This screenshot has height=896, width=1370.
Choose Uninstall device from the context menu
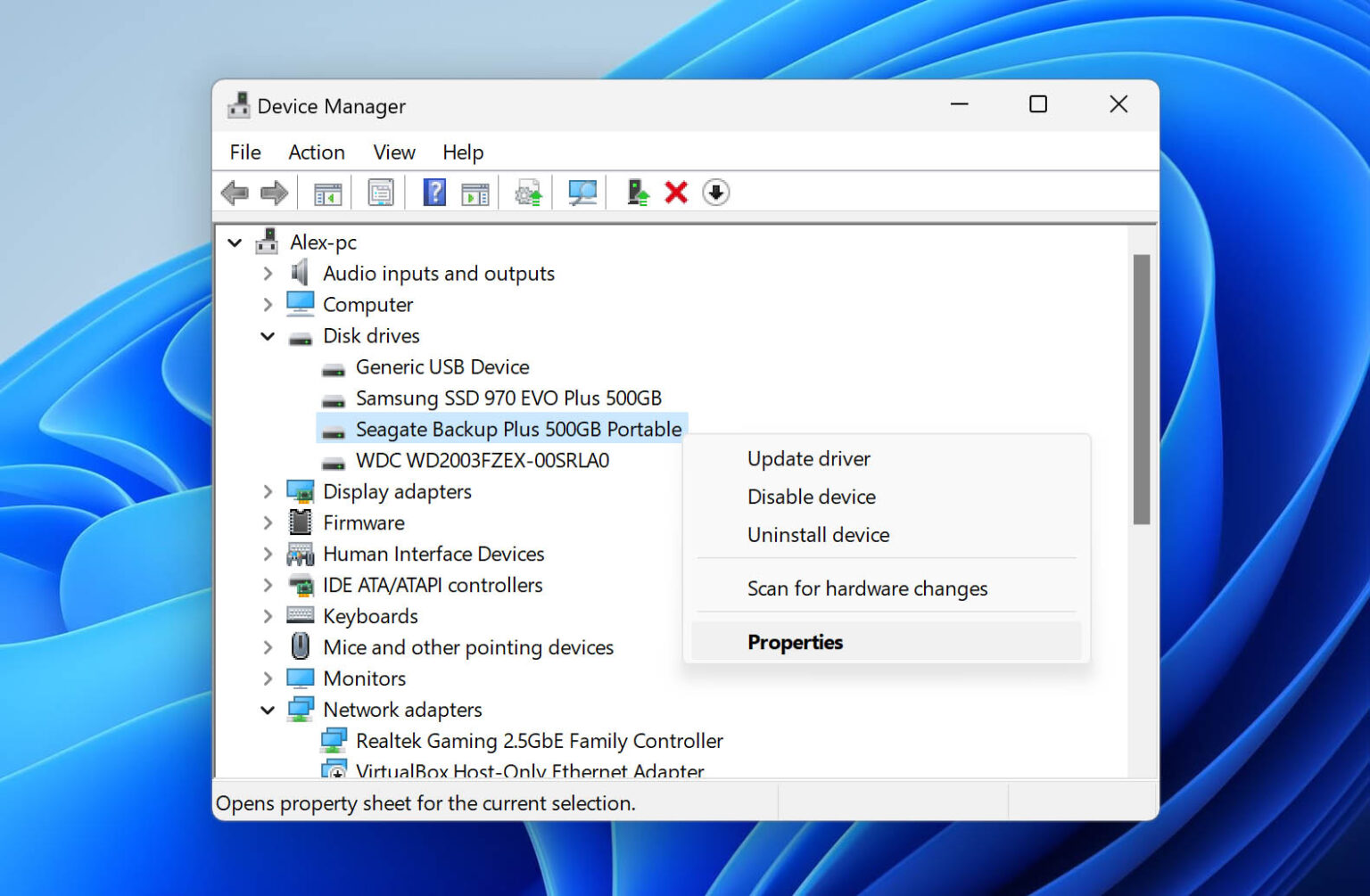[817, 534]
